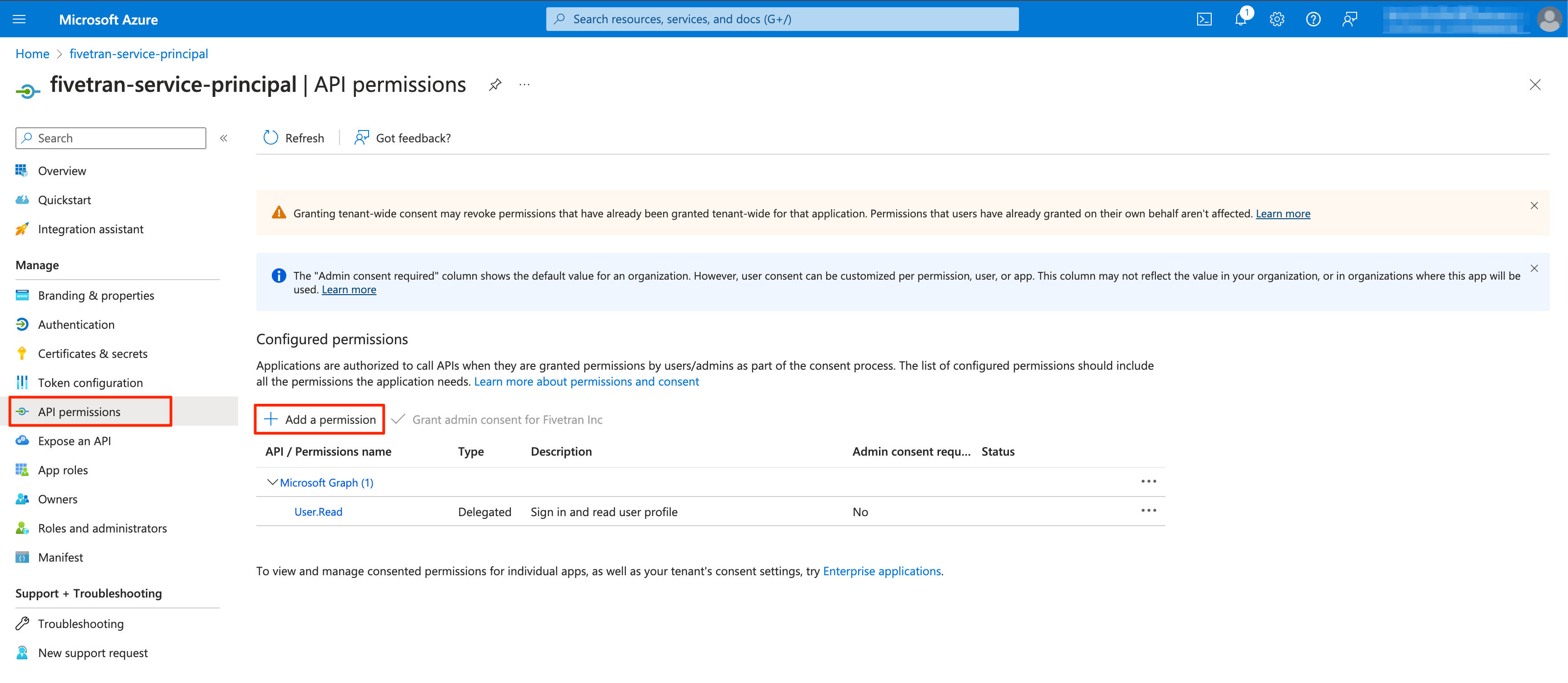
Task: Click the Overview navigation icon
Action: pos(22,169)
